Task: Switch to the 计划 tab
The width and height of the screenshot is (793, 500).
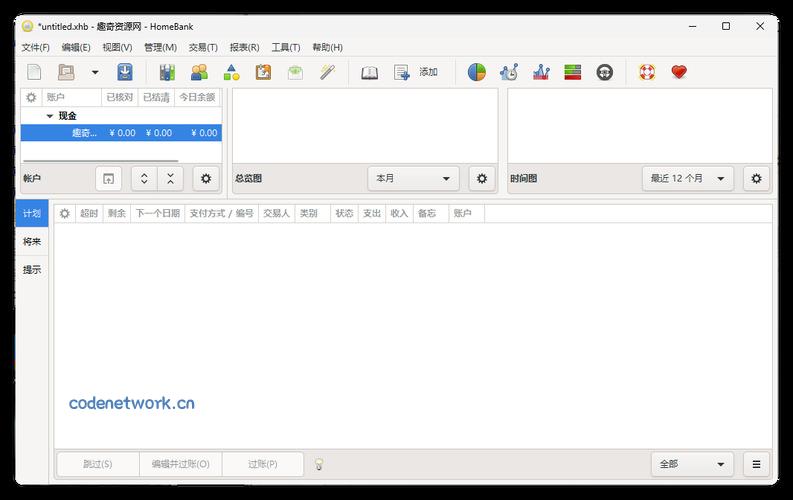Action: 32,213
